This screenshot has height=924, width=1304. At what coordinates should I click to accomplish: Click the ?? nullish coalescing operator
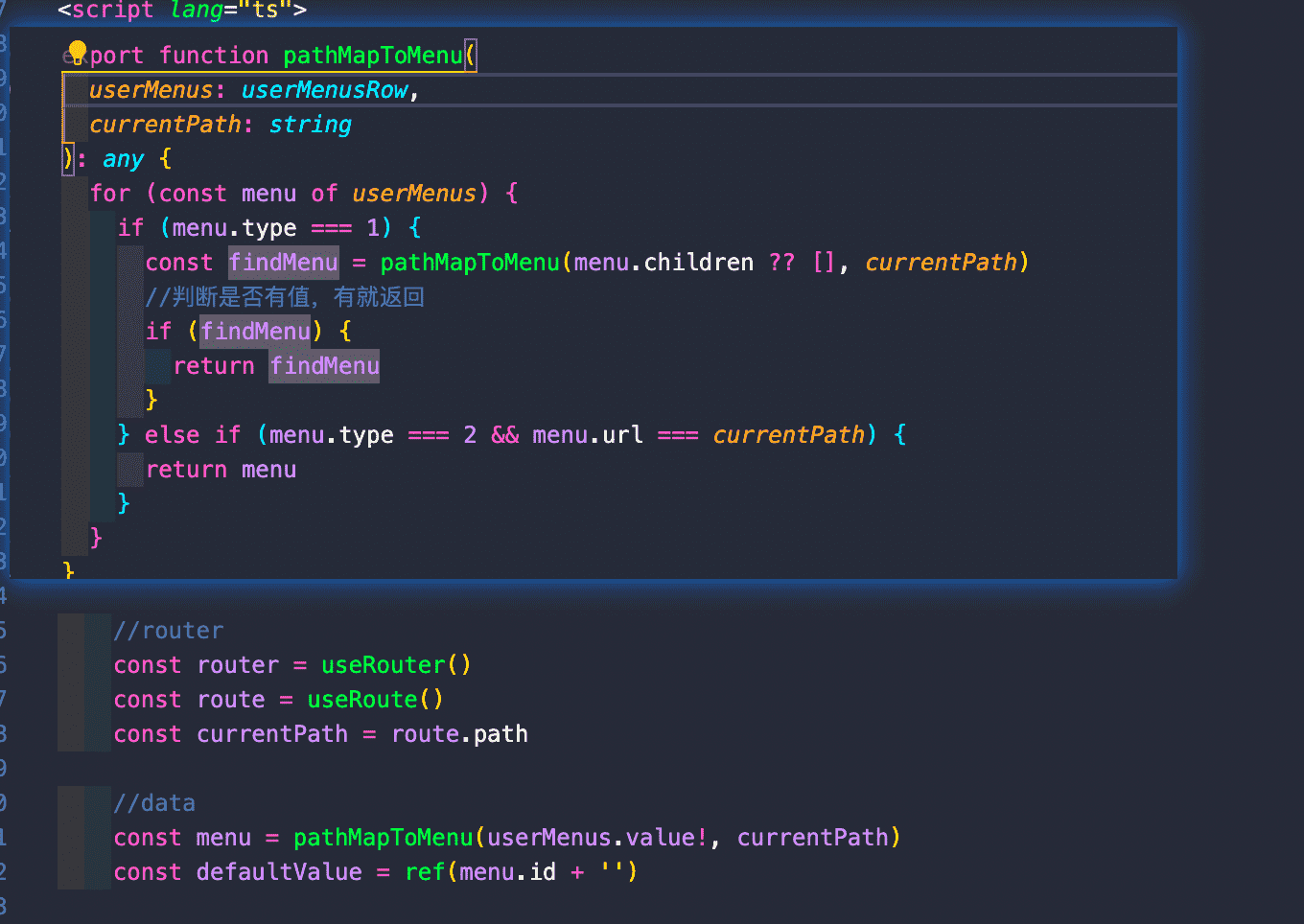point(781,263)
